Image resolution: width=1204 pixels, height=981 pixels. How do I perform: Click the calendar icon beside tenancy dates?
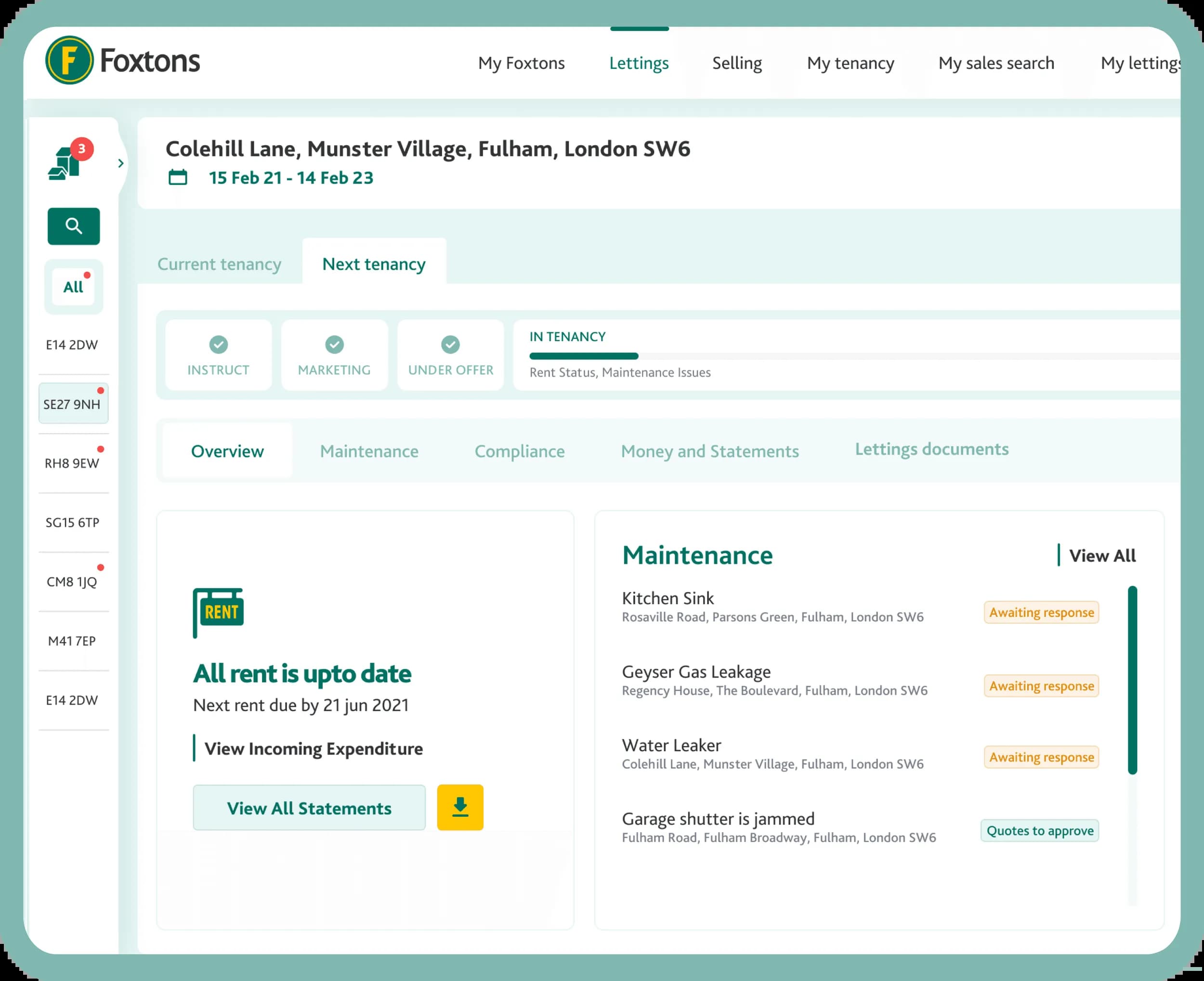[178, 177]
